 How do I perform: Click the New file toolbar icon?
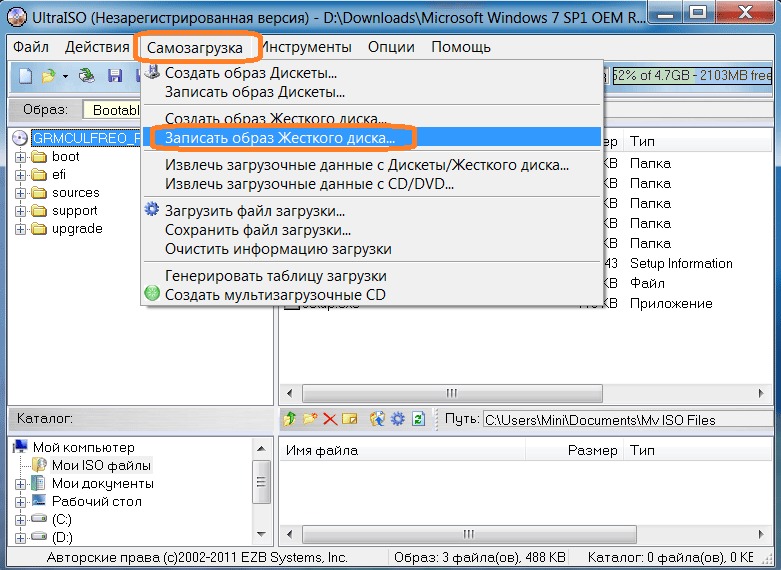coord(25,76)
